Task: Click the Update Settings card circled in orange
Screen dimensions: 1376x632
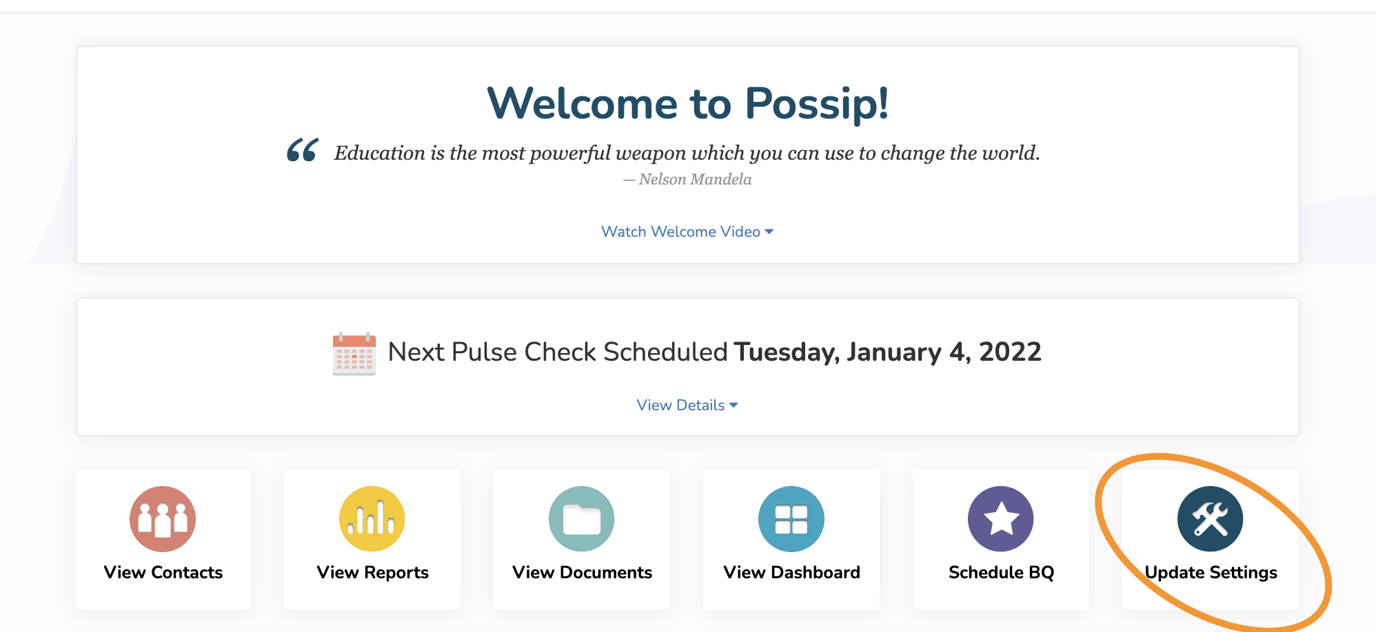Action: click(x=1210, y=540)
